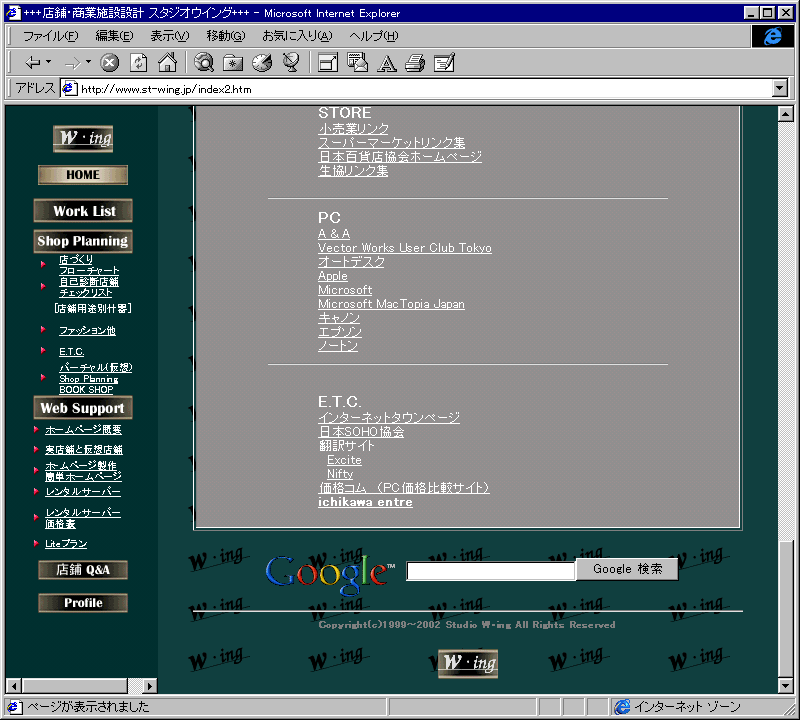Click the Internet Explorer logo throbber

[x=772, y=36]
